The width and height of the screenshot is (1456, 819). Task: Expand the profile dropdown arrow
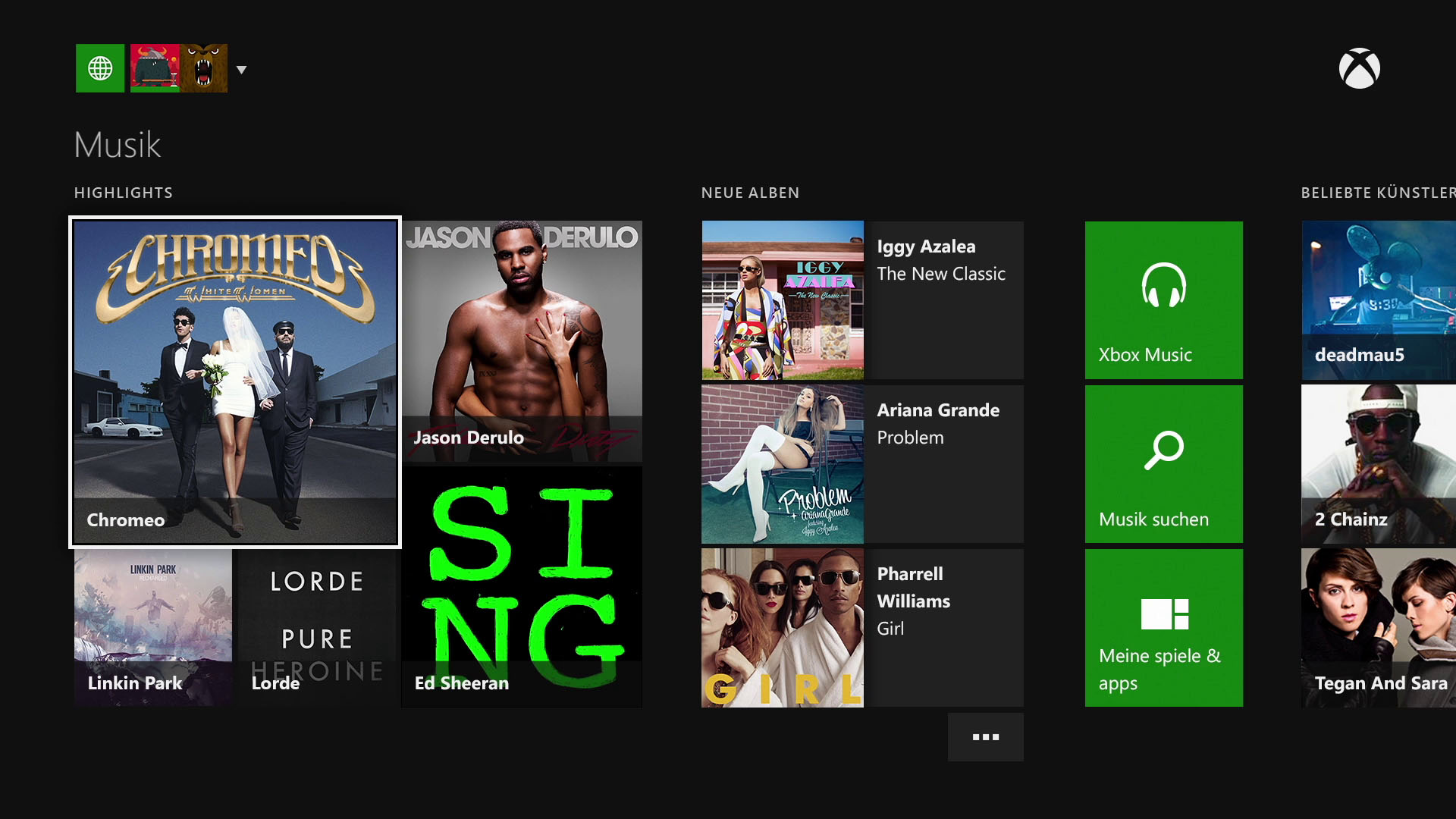tap(241, 70)
